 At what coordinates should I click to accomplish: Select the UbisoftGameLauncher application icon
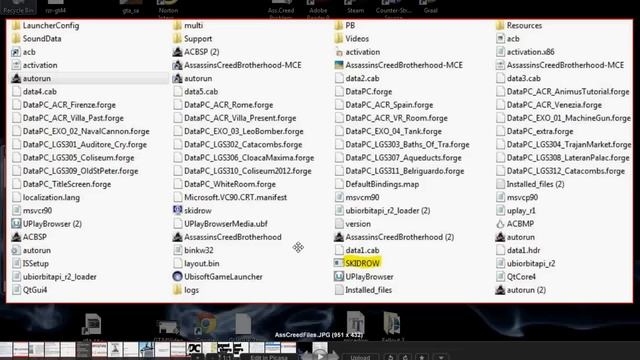pyautogui.click(x=177, y=277)
